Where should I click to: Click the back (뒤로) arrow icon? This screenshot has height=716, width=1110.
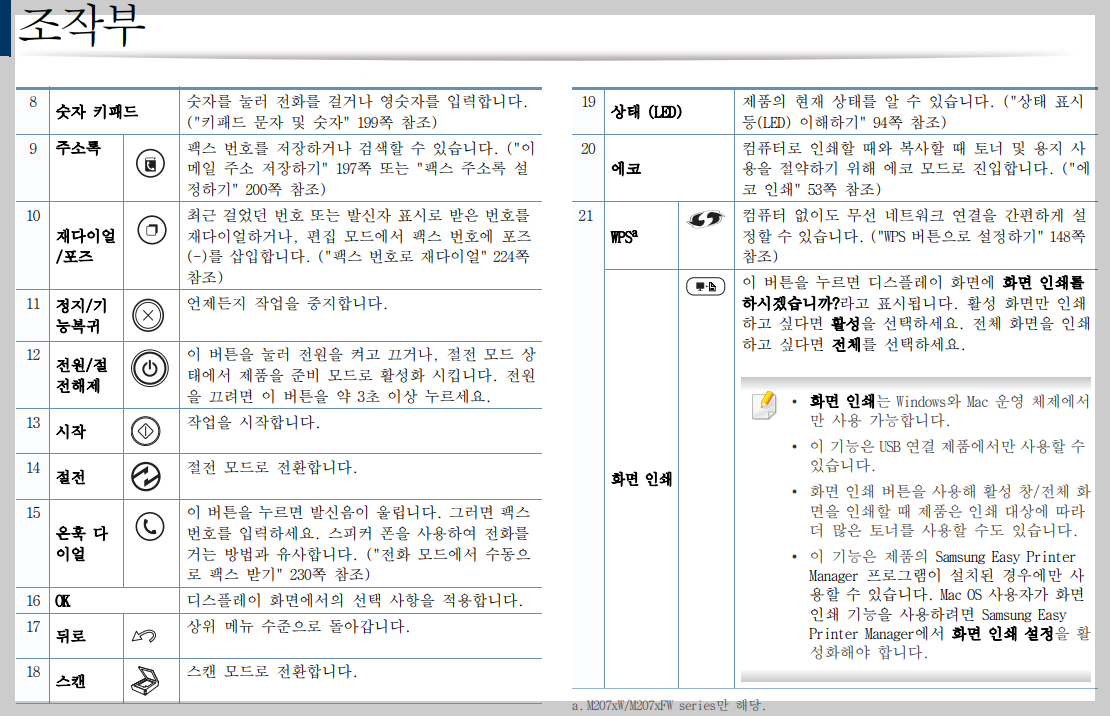[x=144, y=636]
